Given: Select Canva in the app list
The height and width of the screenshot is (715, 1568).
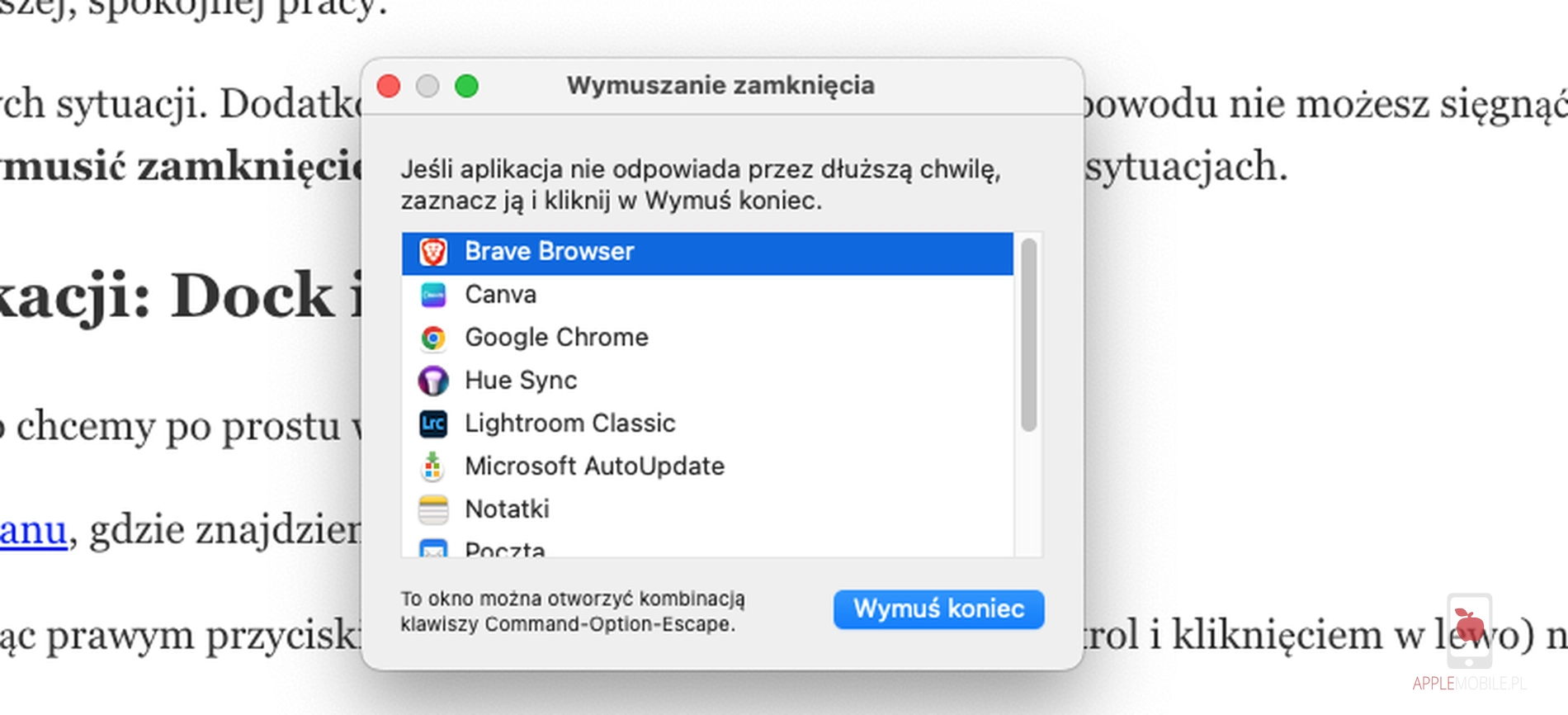Looking at the screenshot, I should click(500, 295).
